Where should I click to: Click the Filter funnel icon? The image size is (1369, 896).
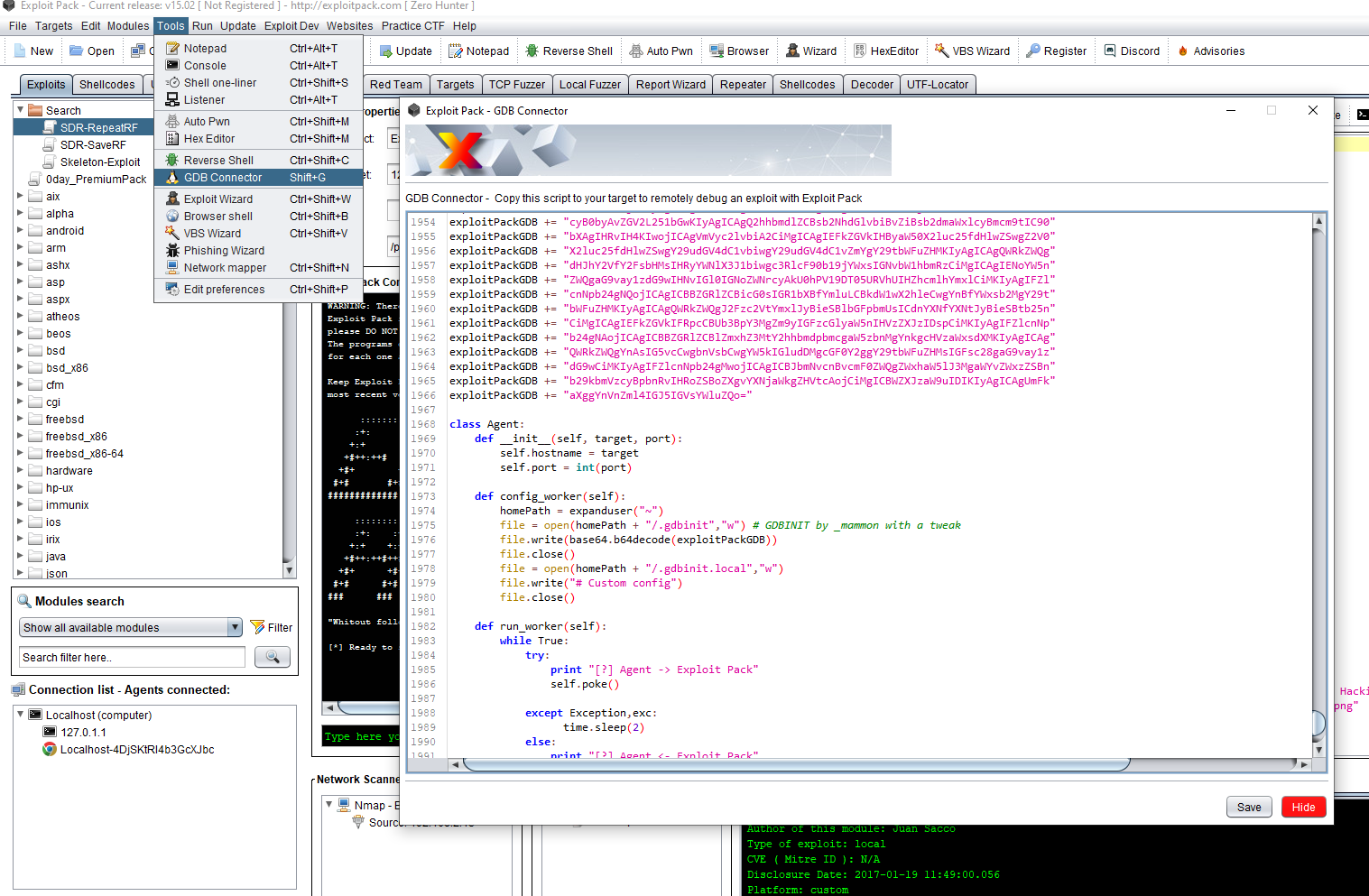coord(258,627)
